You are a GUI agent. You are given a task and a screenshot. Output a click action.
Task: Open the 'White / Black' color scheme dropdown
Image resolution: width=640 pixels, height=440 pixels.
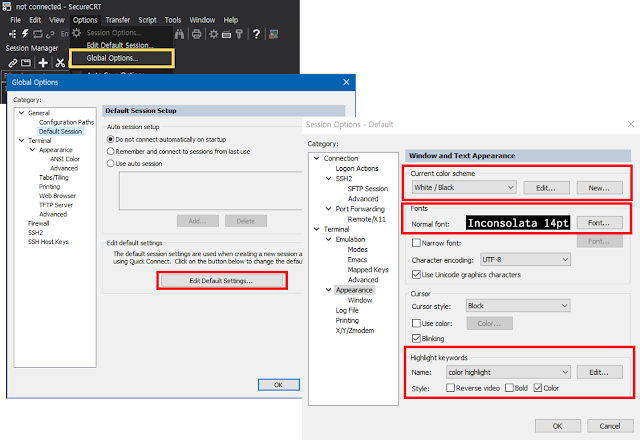tap(464, 187)
